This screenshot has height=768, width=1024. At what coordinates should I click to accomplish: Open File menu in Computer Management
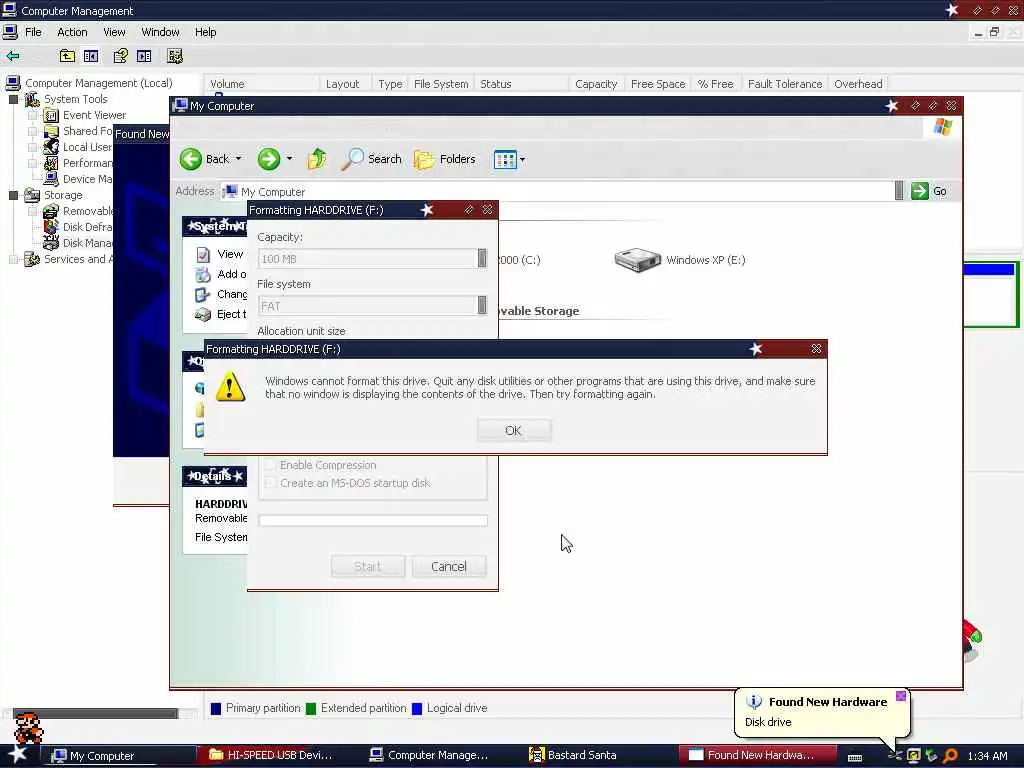[x=33, y=32]
